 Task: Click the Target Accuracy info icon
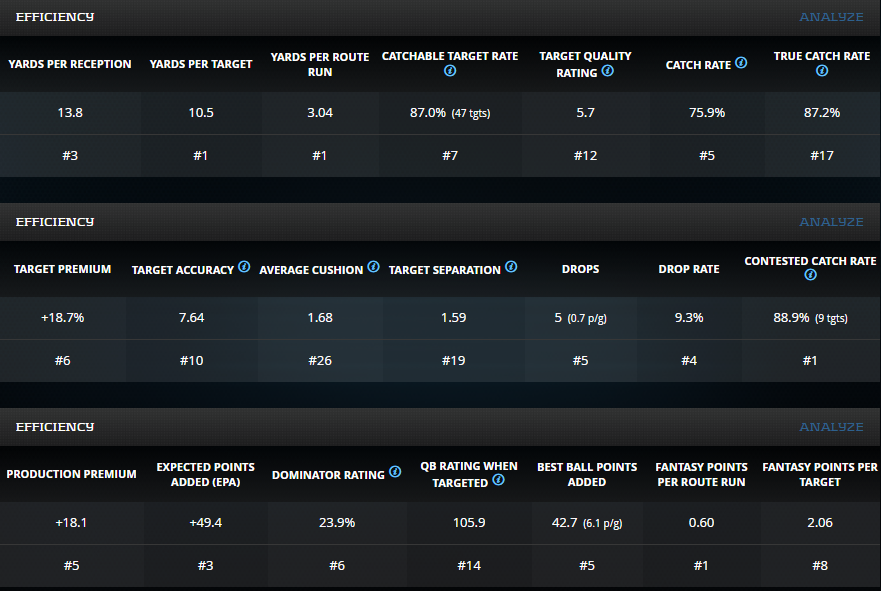244,267
